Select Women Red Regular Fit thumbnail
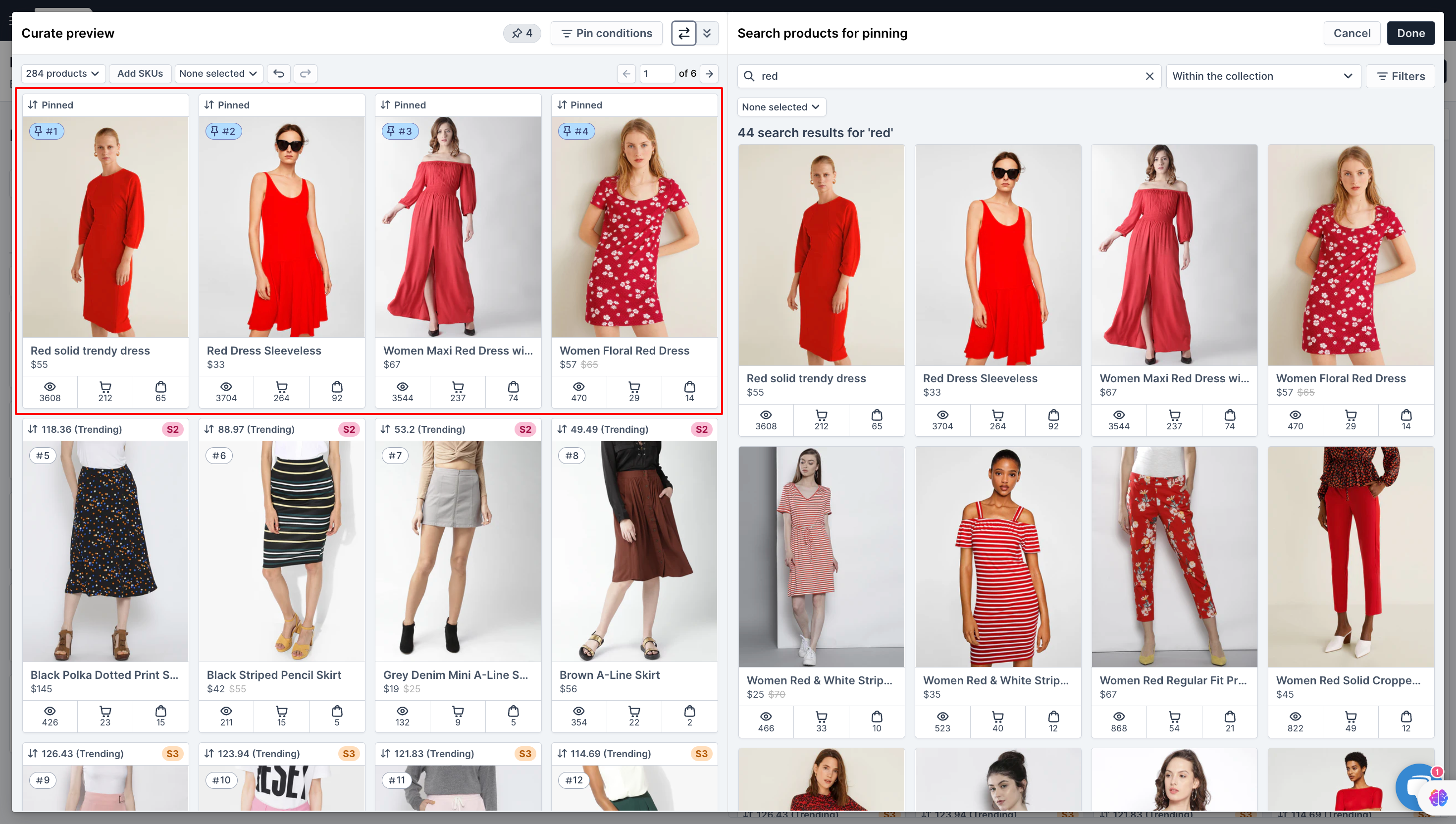The height and width of the screenshot is (824, 1456). pos(1174,557)
